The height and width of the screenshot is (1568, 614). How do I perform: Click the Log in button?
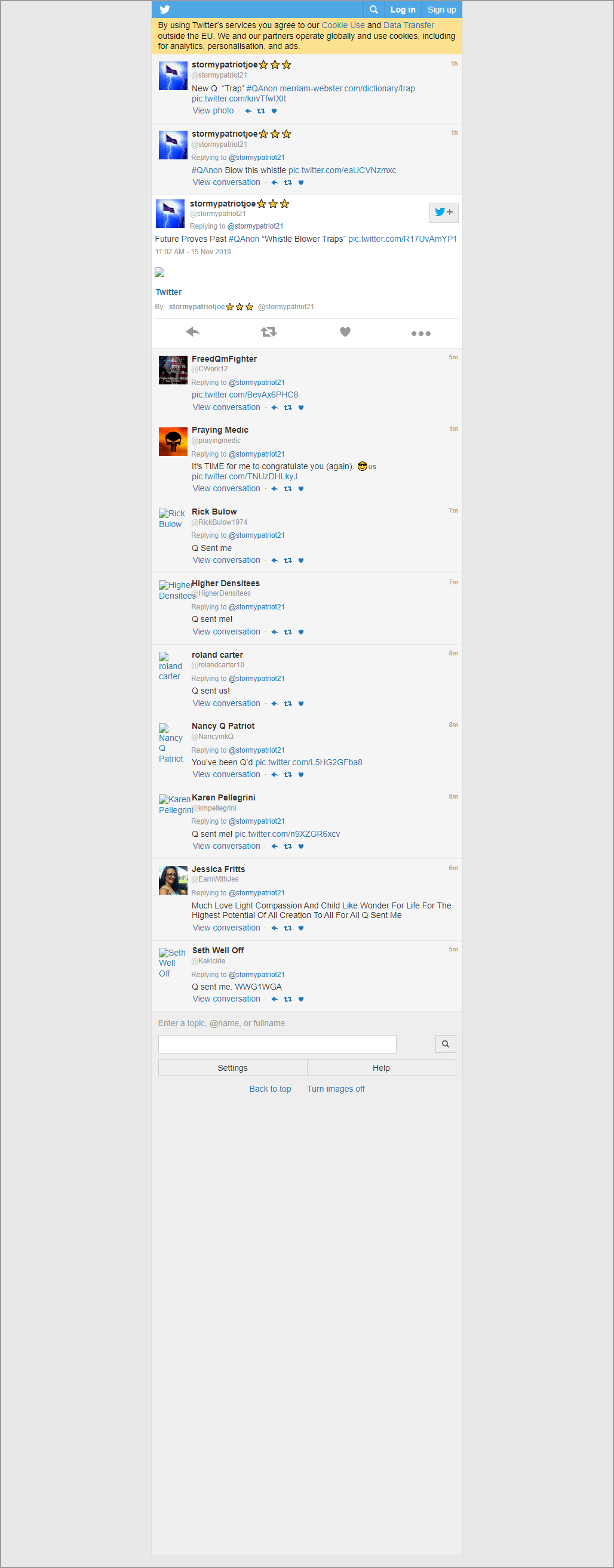(402, 10)
